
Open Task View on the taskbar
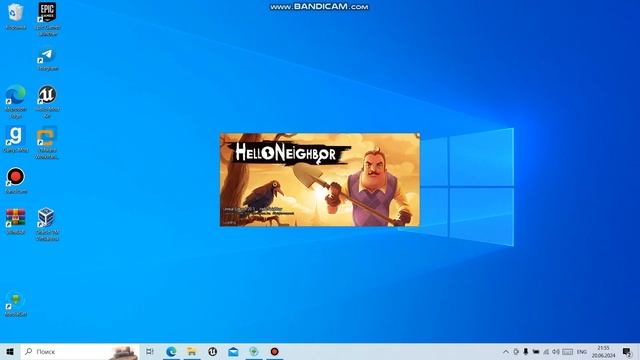click(150, 351)
